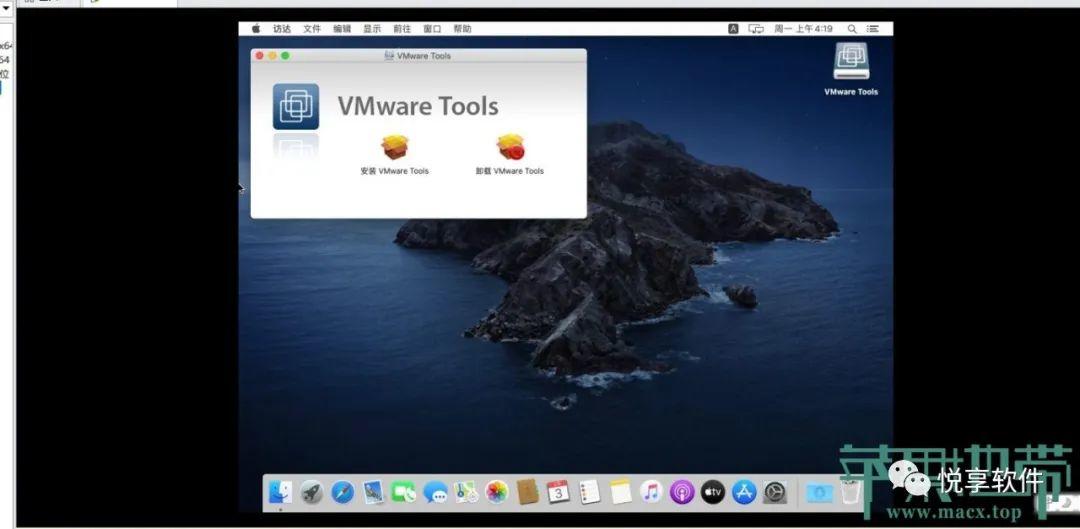Image resolution: width=1080 pixels, height=529 pixels.
Task: Open the 前往 menu
Action: click(x=402, y=29)
